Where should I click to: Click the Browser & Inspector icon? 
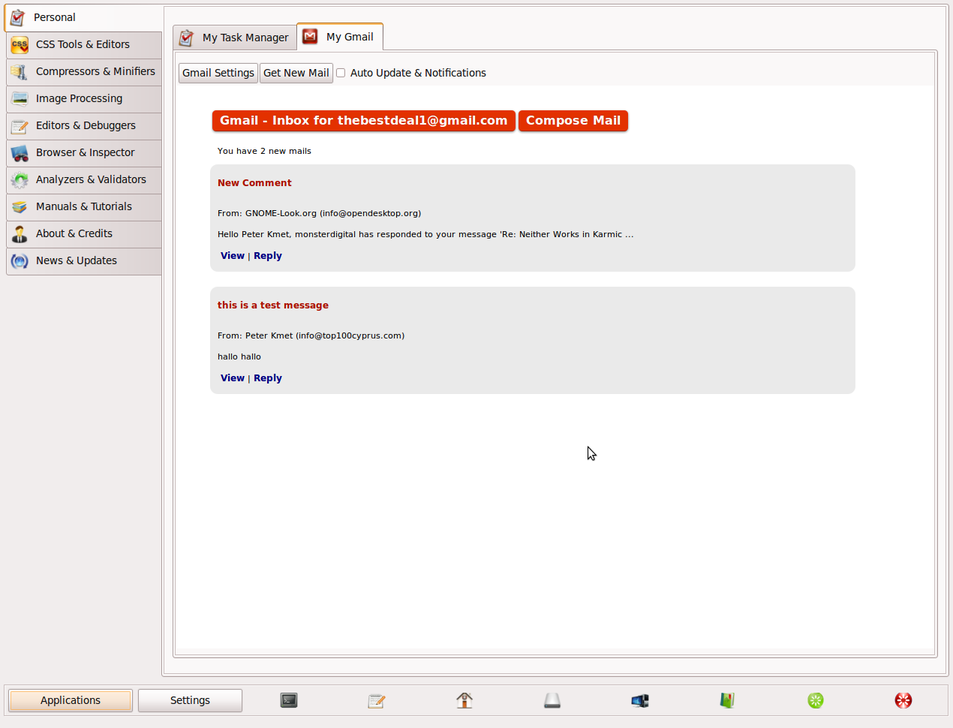click(19, 153)
